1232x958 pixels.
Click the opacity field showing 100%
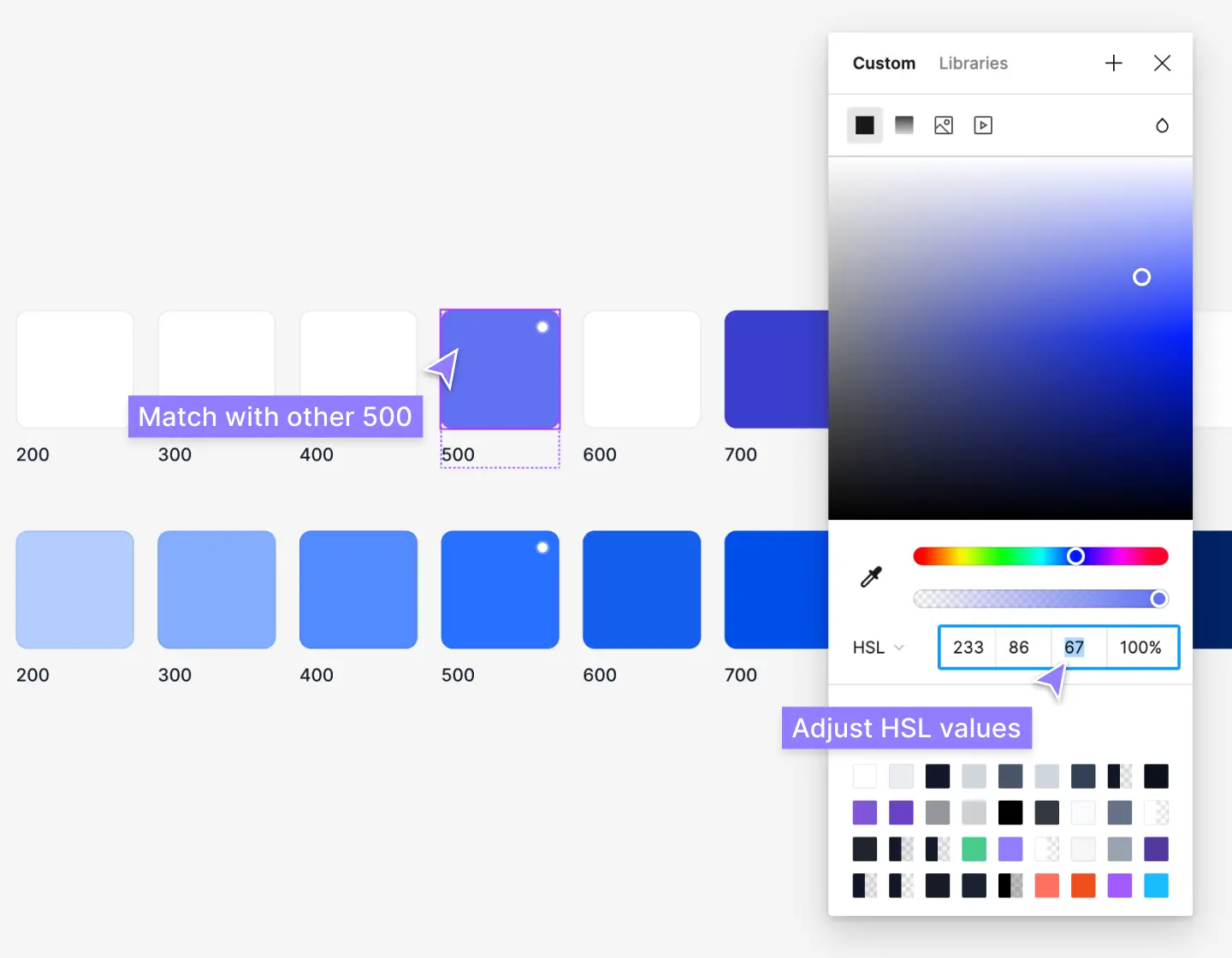(1141, 648)
